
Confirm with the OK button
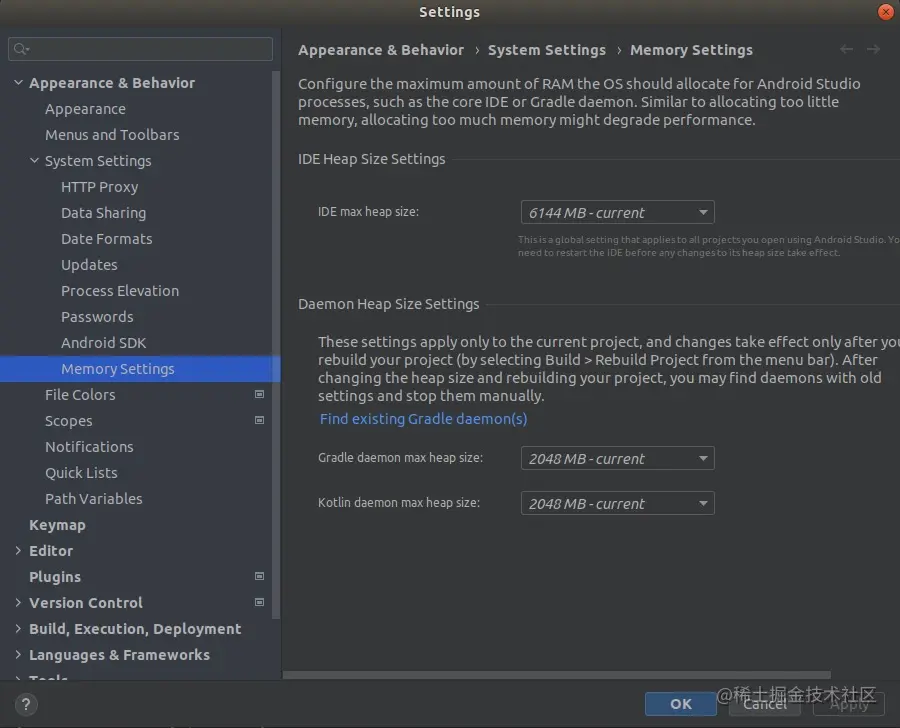click(x=681, y=704)
